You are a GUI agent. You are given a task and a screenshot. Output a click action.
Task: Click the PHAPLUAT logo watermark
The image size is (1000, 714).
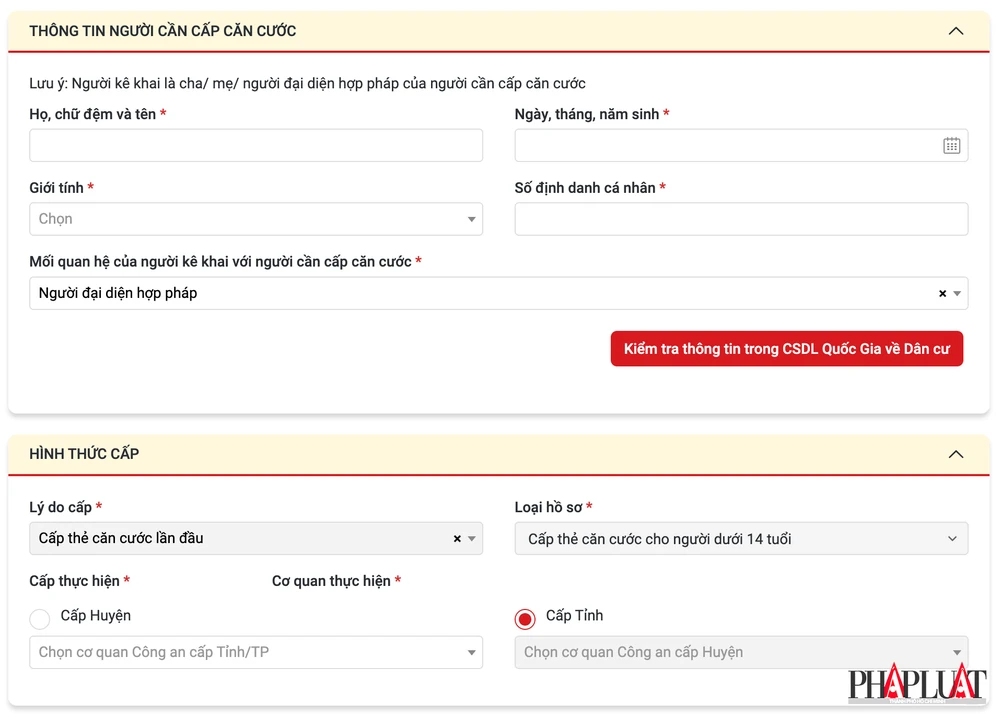click(916, 683)
